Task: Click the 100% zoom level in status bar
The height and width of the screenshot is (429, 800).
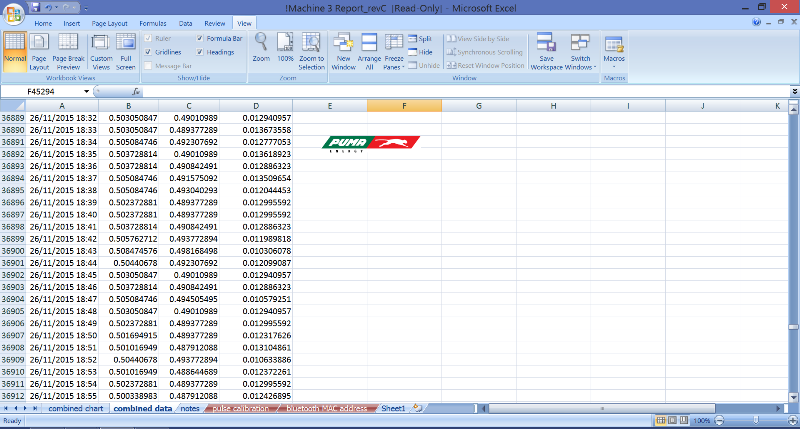Action: pyautogui.click(x=702, y=421)
